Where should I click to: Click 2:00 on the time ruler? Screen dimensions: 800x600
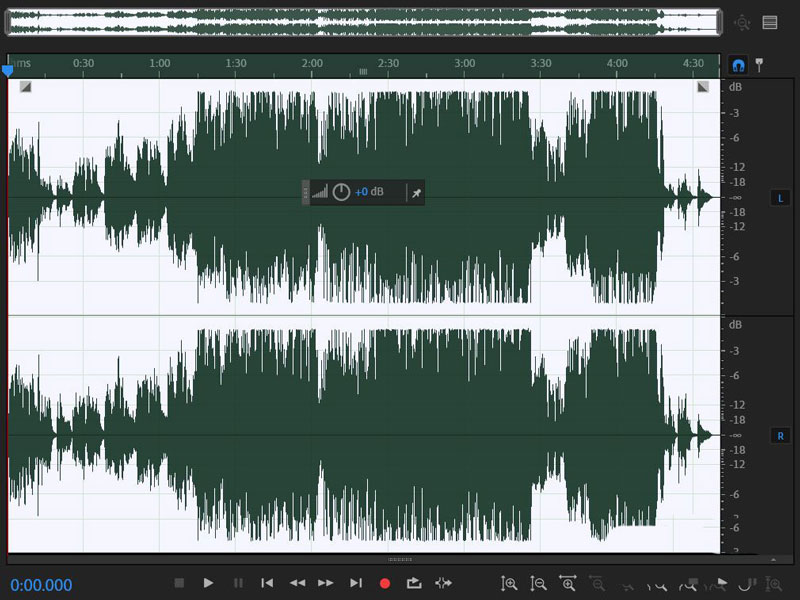point(312,63)
